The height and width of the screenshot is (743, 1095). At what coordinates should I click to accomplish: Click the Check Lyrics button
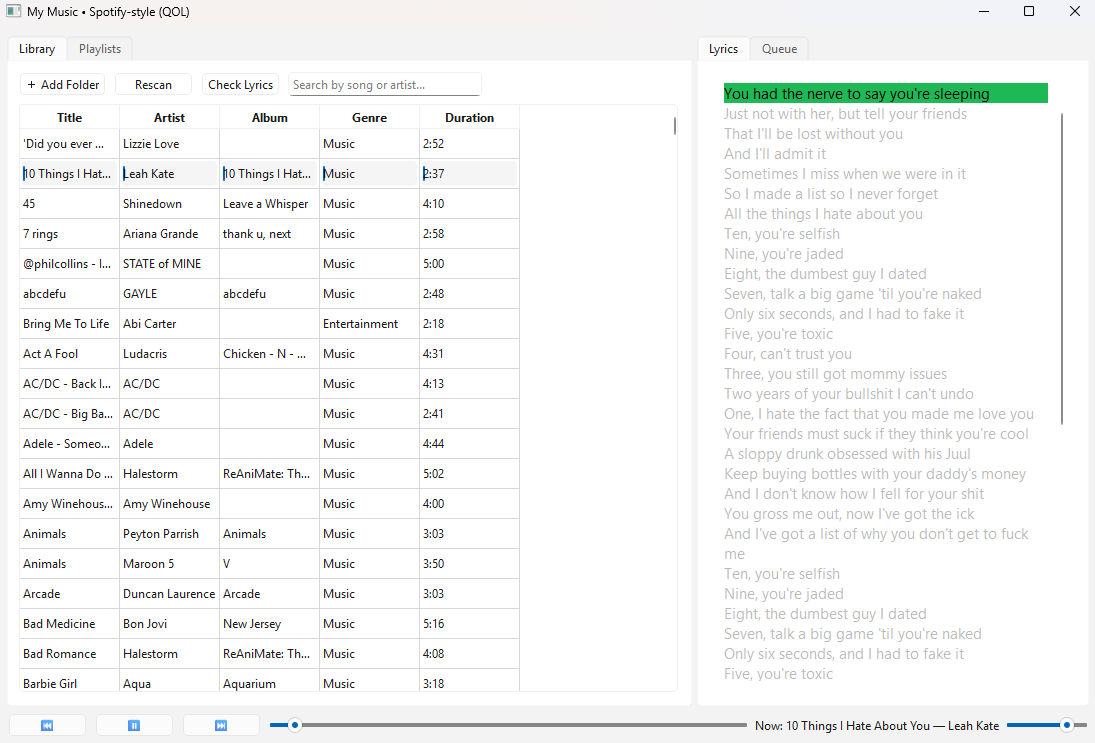tap(240, 84)
